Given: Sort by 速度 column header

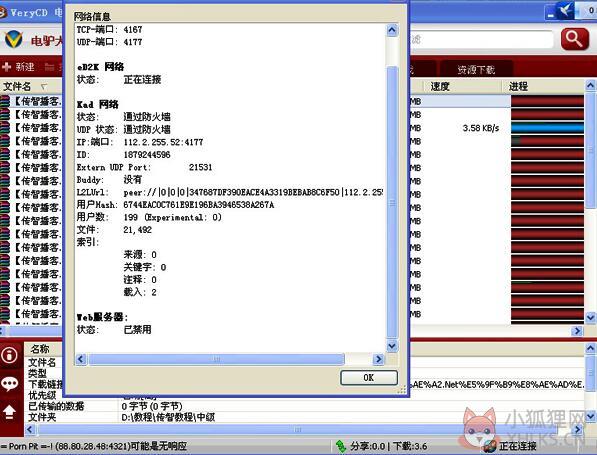Looking at the screenshot, I should click(x=440, y=86).
